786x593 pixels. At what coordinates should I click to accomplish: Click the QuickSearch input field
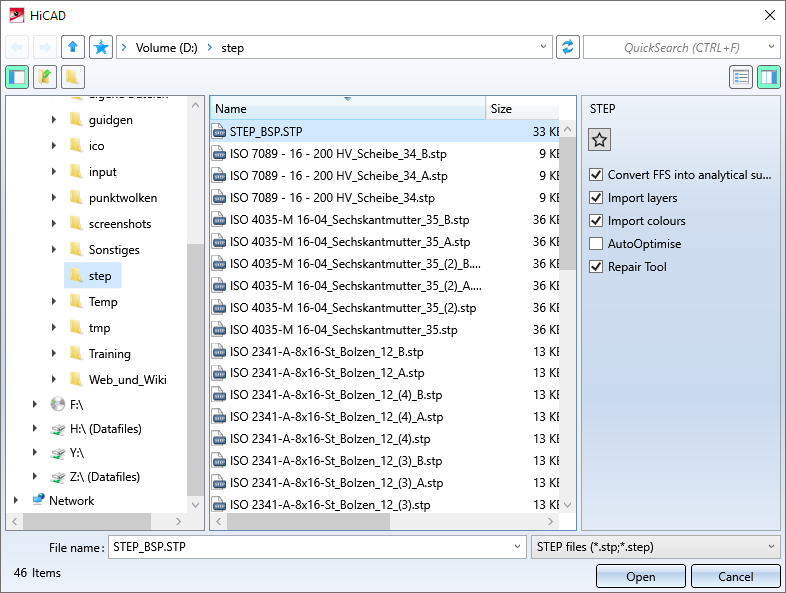point(674,47)
